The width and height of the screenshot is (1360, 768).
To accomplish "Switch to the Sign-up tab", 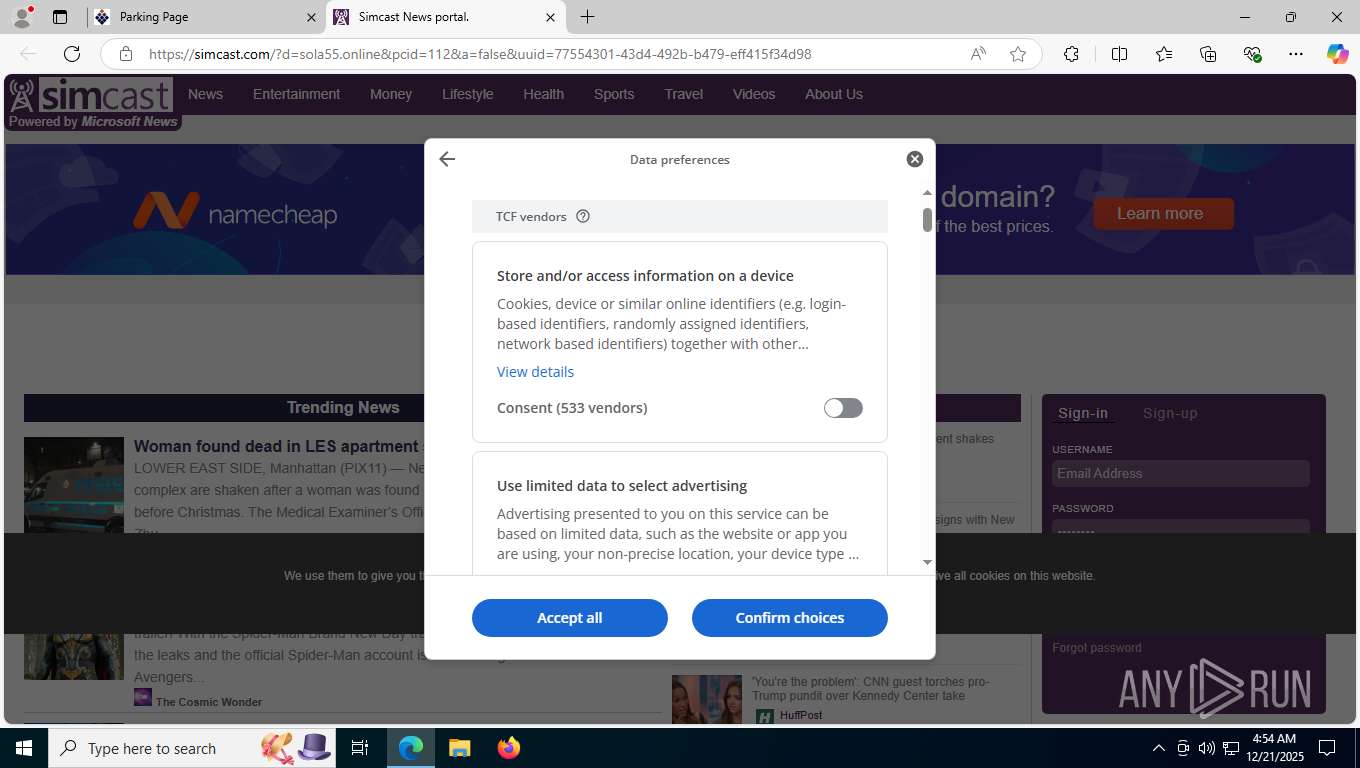I will coord(1170,413).
